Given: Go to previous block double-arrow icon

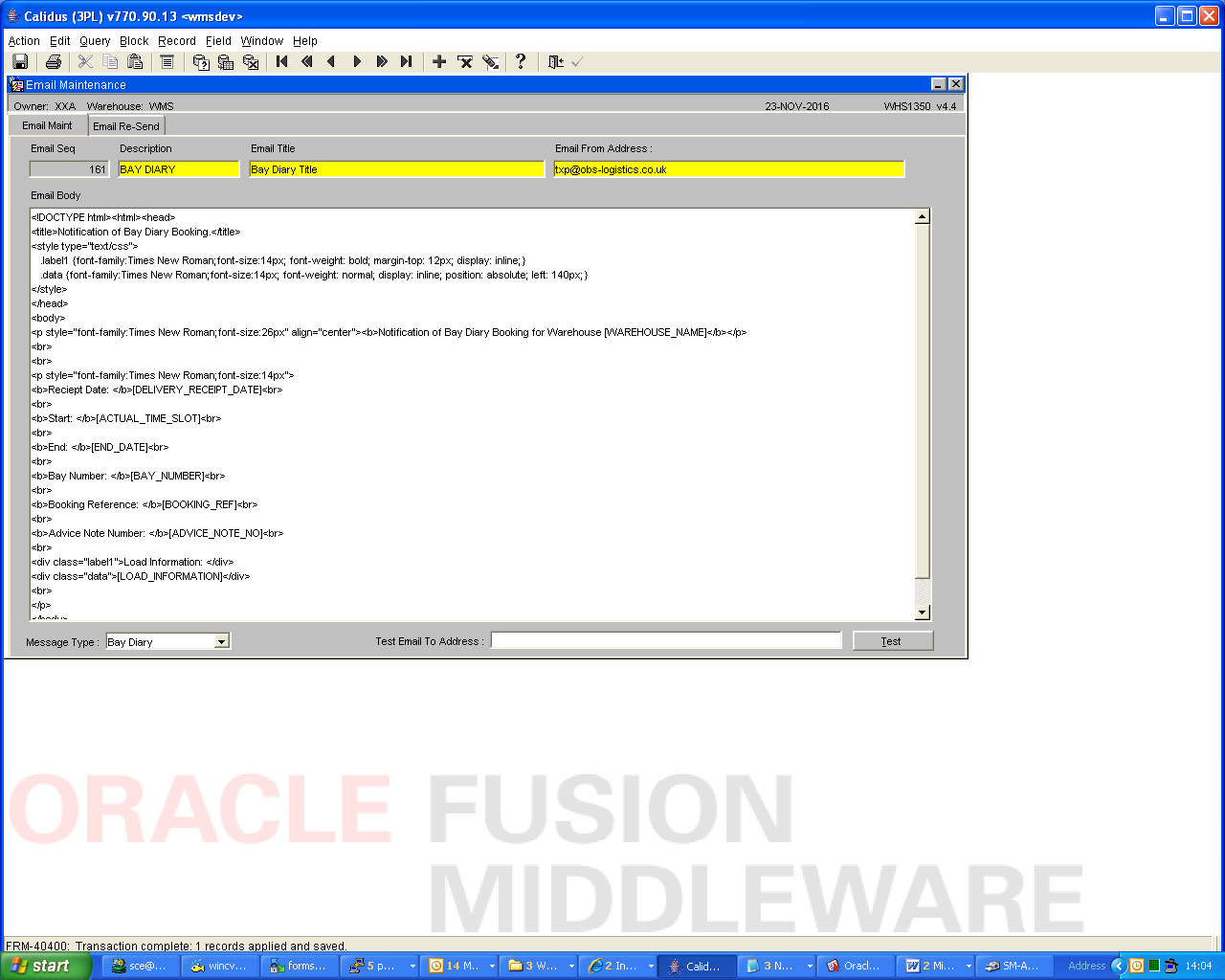Looking at the screenshot, I should pyautogui.click(x=307, y=61).
